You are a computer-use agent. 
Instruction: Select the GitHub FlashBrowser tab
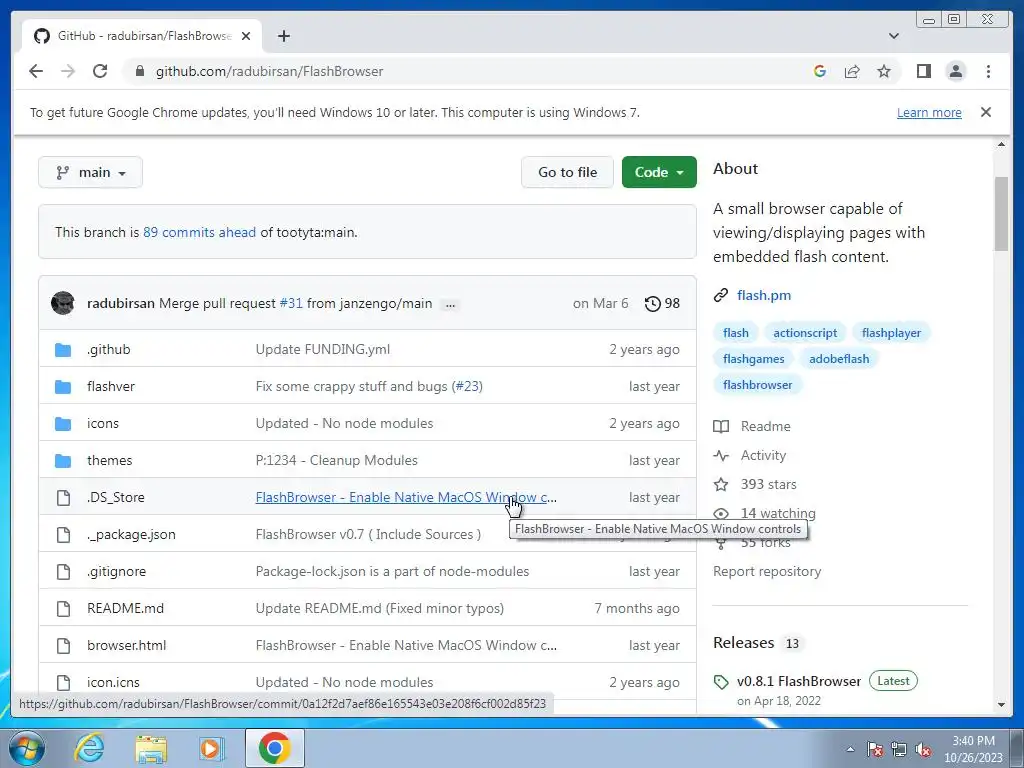142,36
